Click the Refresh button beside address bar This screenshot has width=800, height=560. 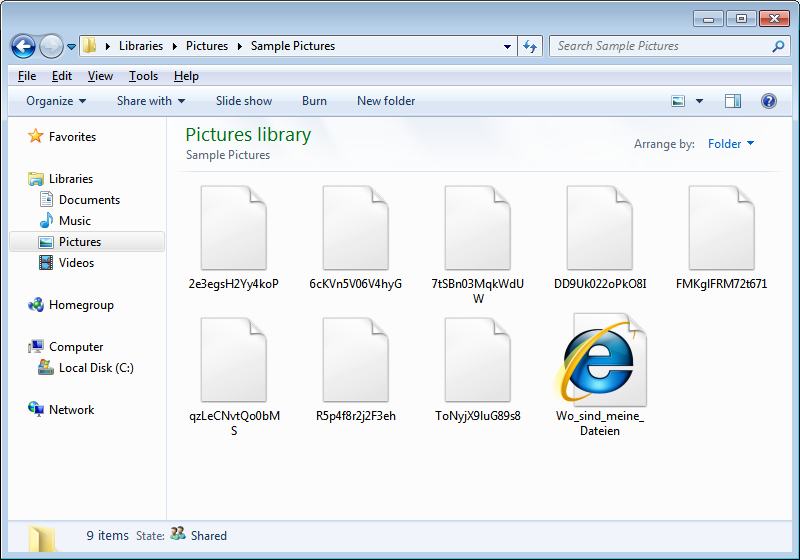(530, 46)
